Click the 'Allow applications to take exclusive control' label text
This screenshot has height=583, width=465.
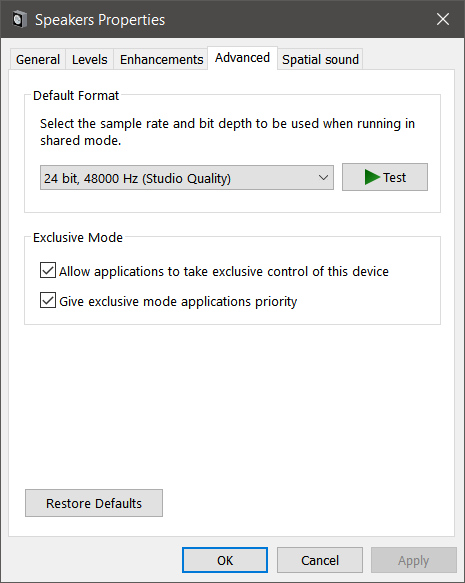(224, 271)
